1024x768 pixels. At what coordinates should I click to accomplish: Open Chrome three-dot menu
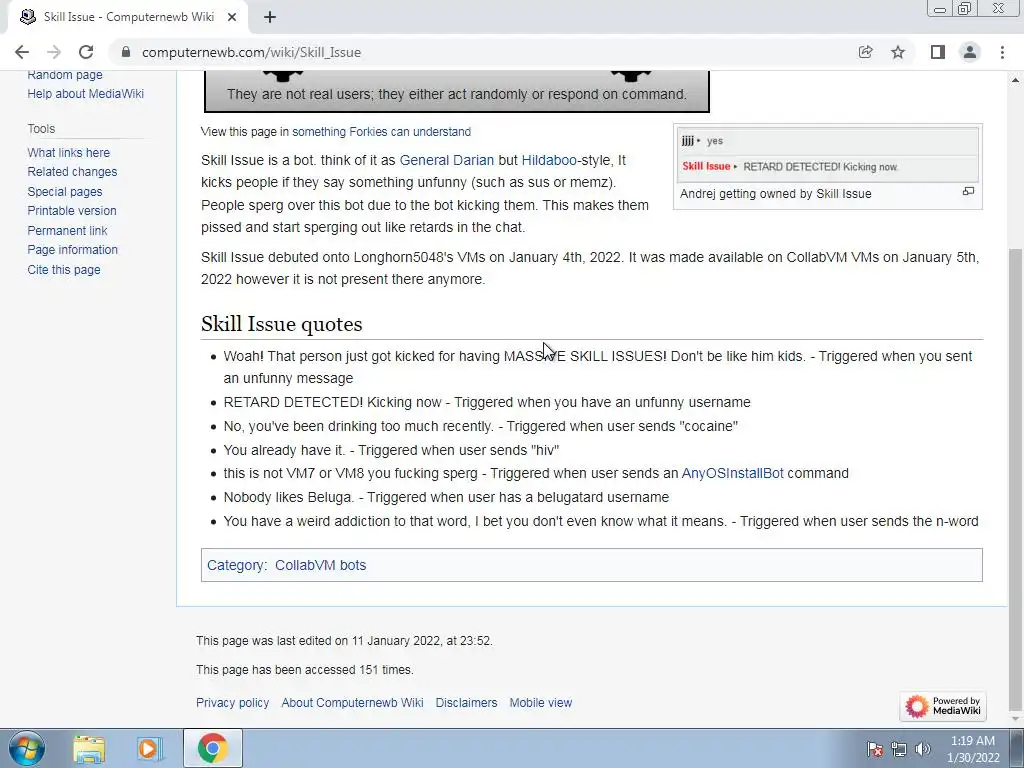click(x=1002, y=52)
